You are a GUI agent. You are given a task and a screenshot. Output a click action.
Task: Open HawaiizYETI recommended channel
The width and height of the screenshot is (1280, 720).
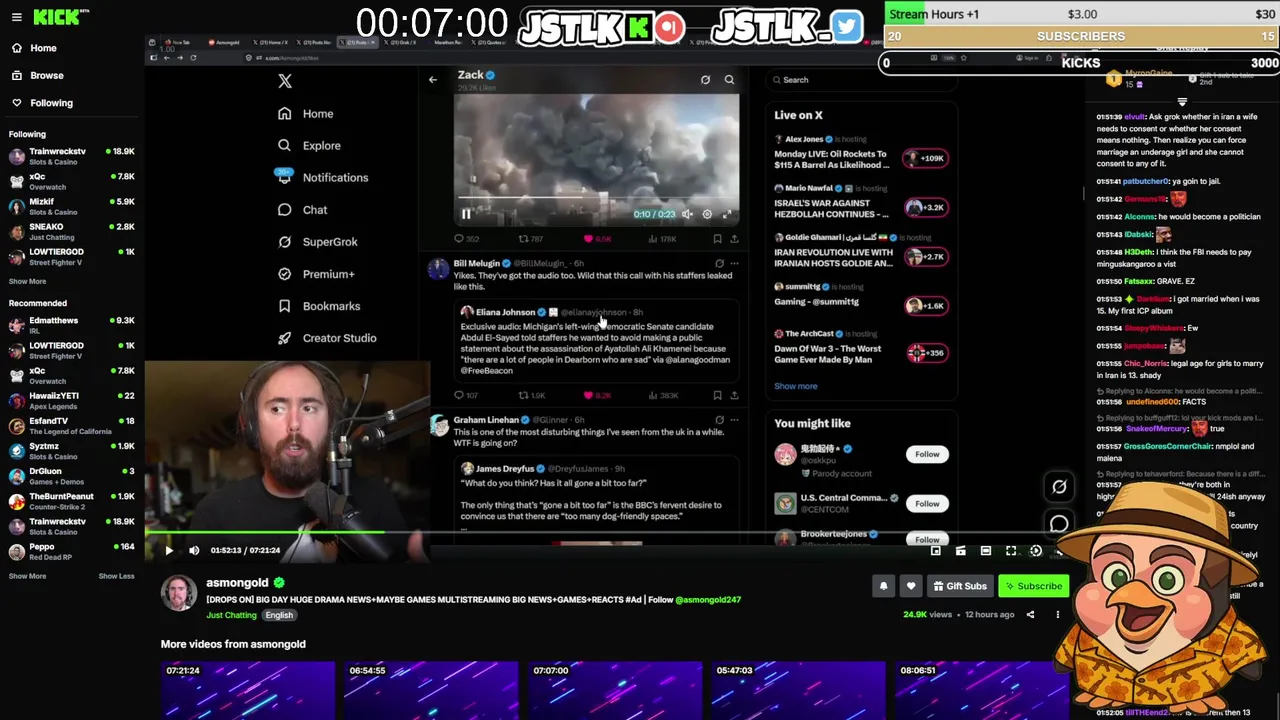[70, 400]
